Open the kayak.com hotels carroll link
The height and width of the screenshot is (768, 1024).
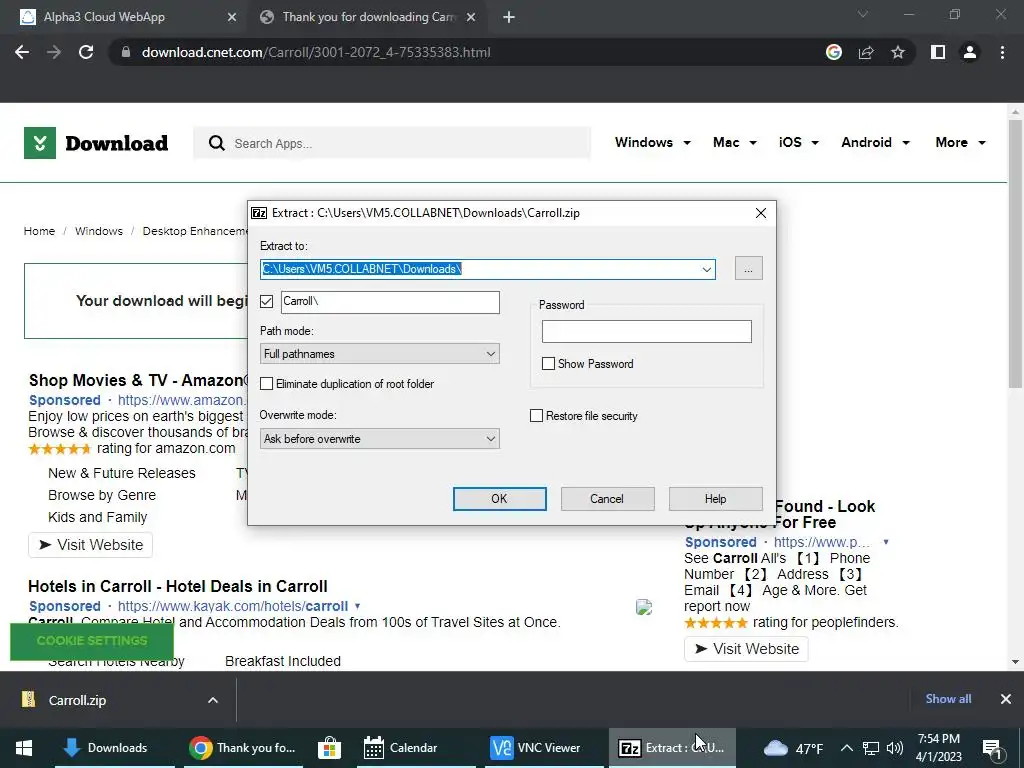(232, 606)
